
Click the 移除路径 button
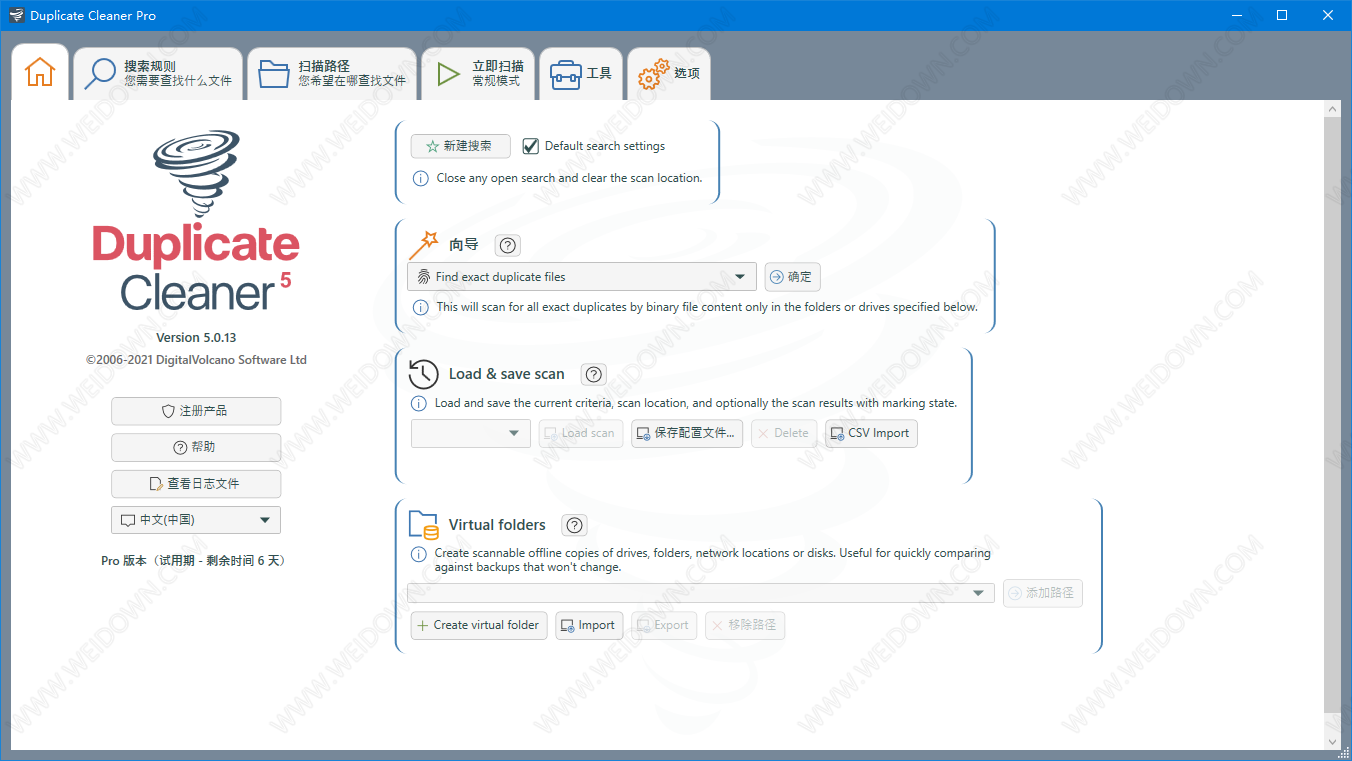(745, 625)
